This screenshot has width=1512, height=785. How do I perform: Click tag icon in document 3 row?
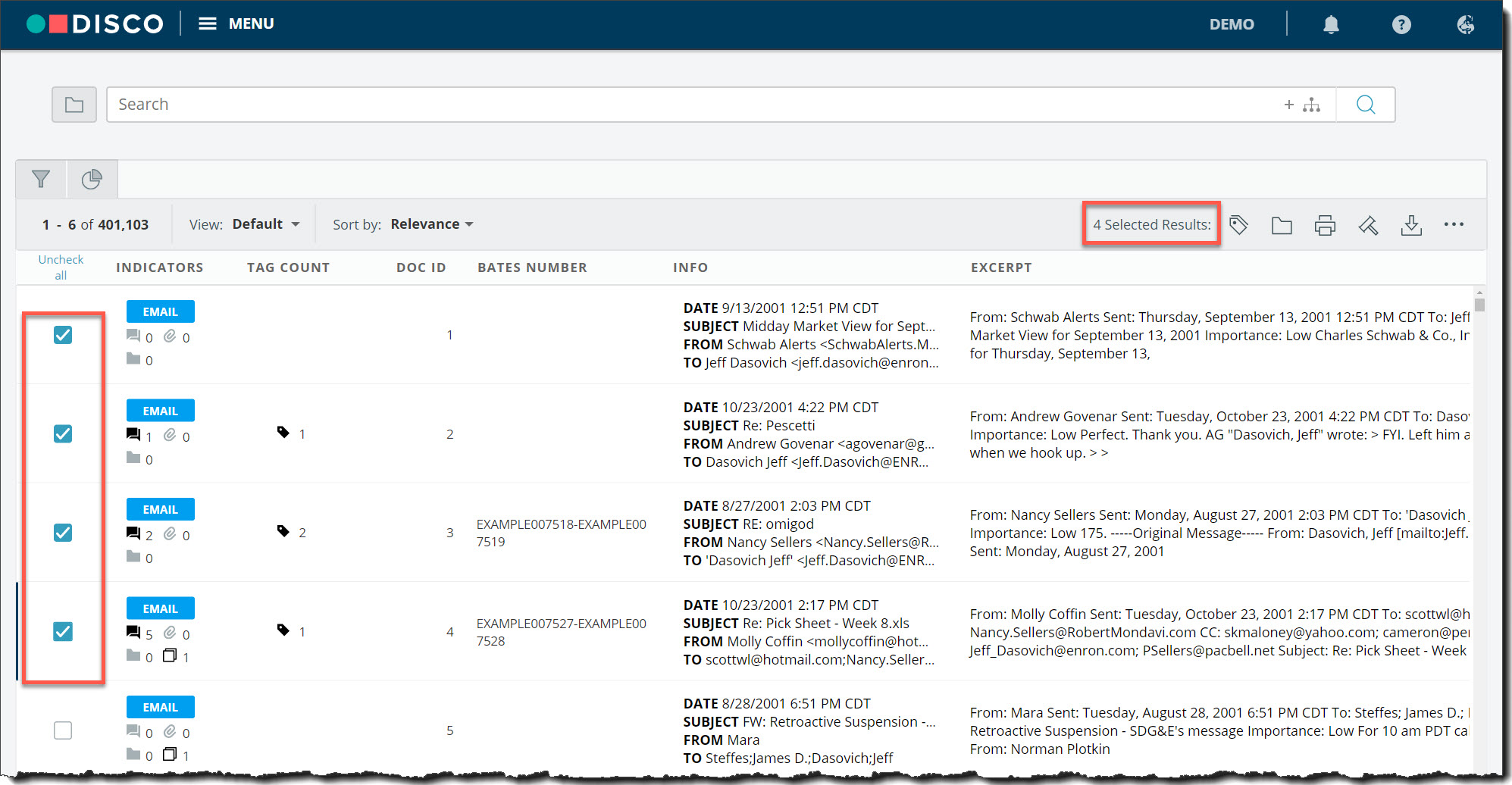[283, 531]
